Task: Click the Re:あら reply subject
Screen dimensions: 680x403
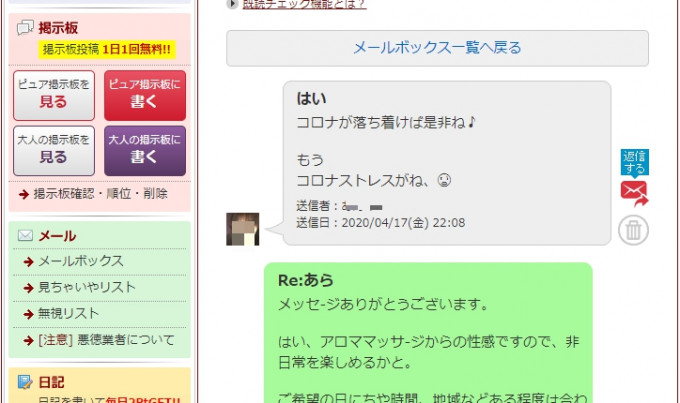Action: pos(306,280)
